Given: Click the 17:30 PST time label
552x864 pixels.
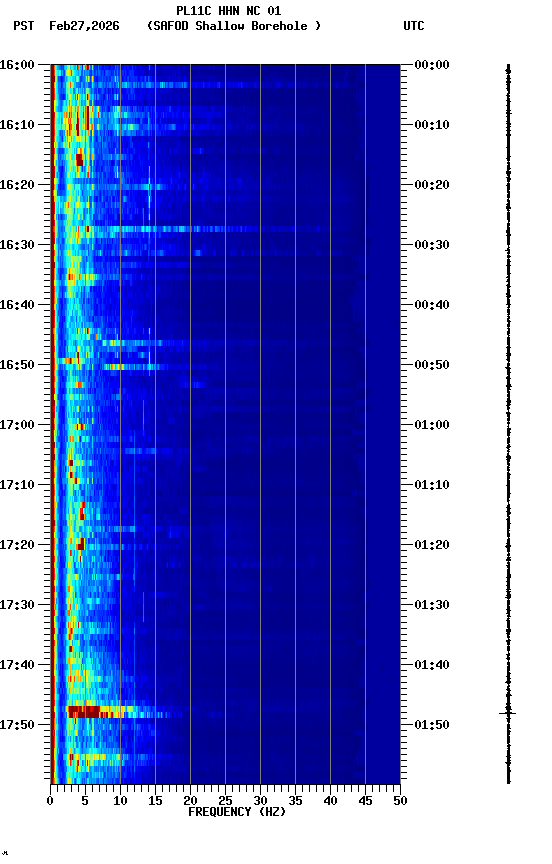Looking at the screenshot, I should coord(17,606).
